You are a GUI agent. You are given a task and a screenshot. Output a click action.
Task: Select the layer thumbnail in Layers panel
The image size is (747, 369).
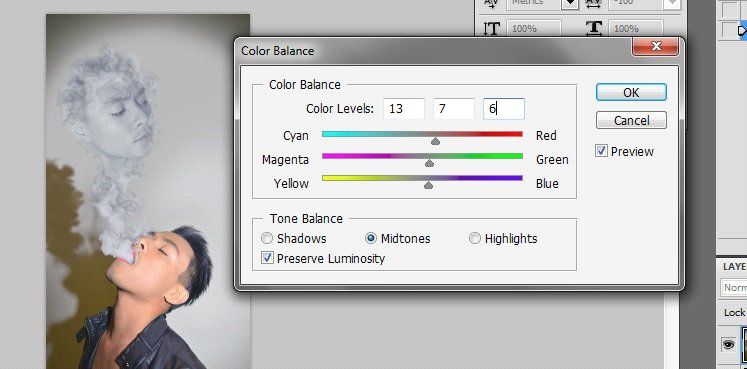[744, 343]
